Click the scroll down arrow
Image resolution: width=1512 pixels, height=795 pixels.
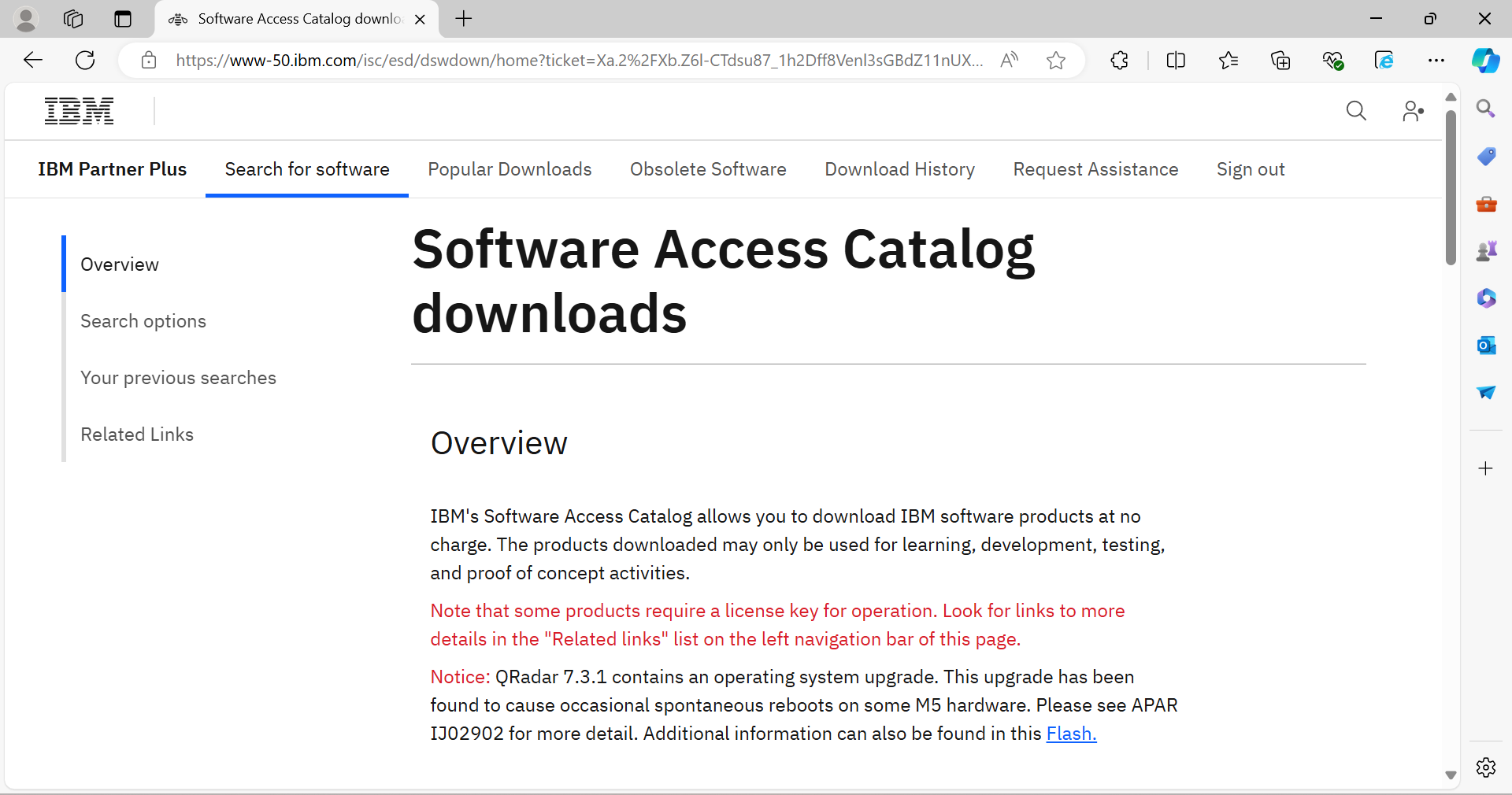1451,775
